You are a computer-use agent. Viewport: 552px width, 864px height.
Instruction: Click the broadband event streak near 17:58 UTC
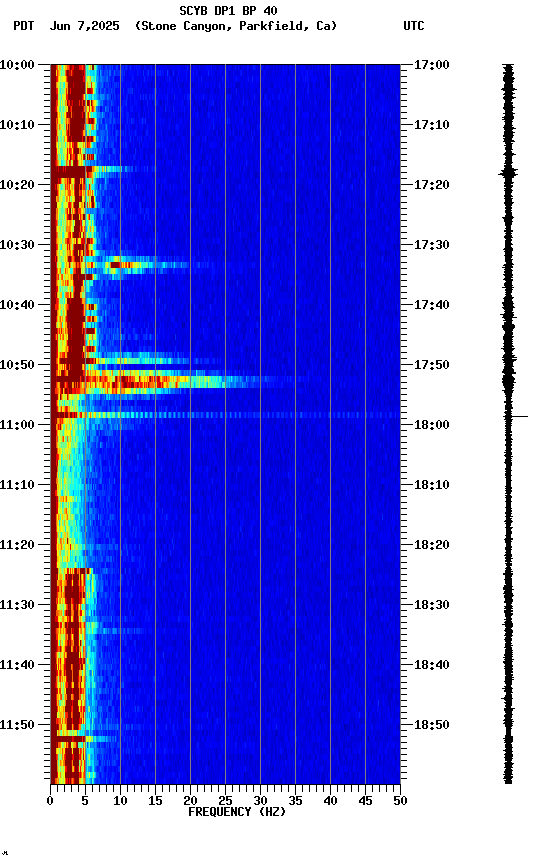225,415
